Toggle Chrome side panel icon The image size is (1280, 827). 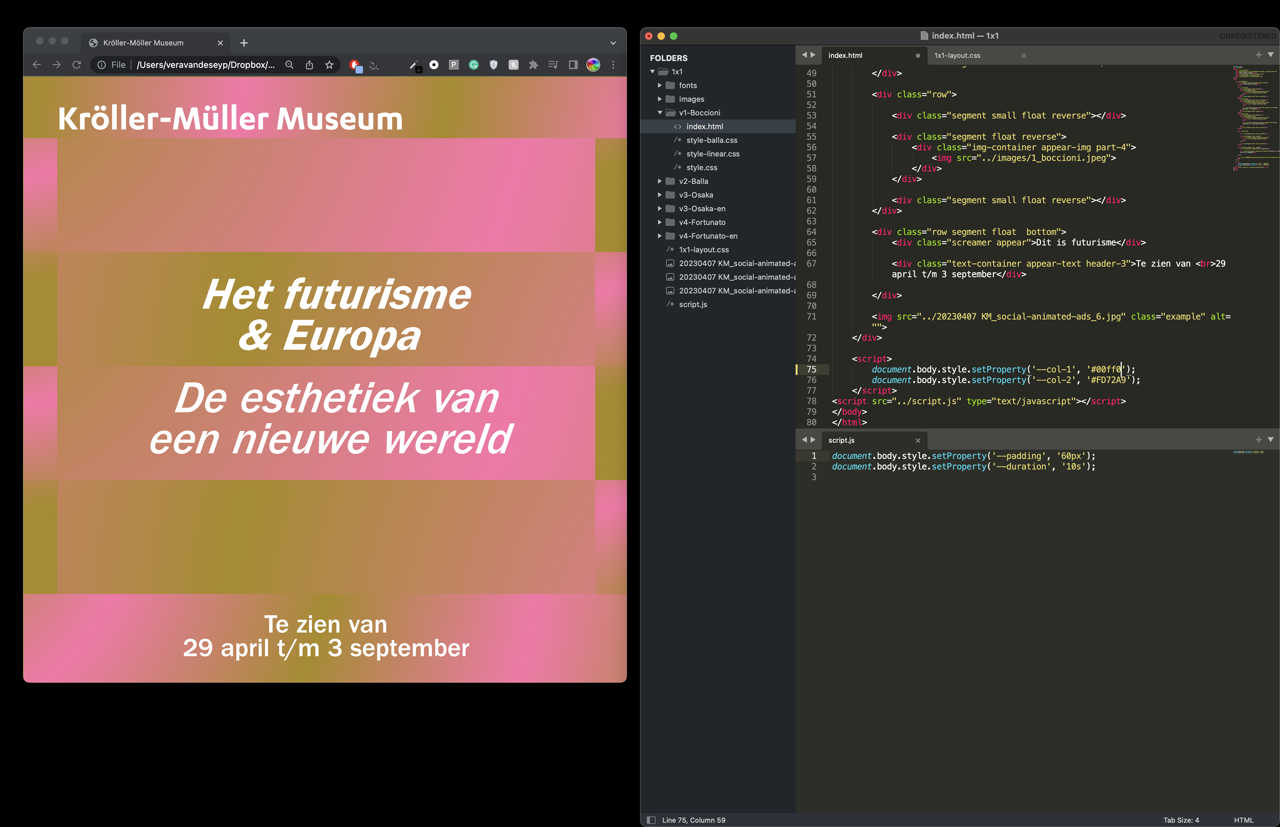click(x=573, y=65)
